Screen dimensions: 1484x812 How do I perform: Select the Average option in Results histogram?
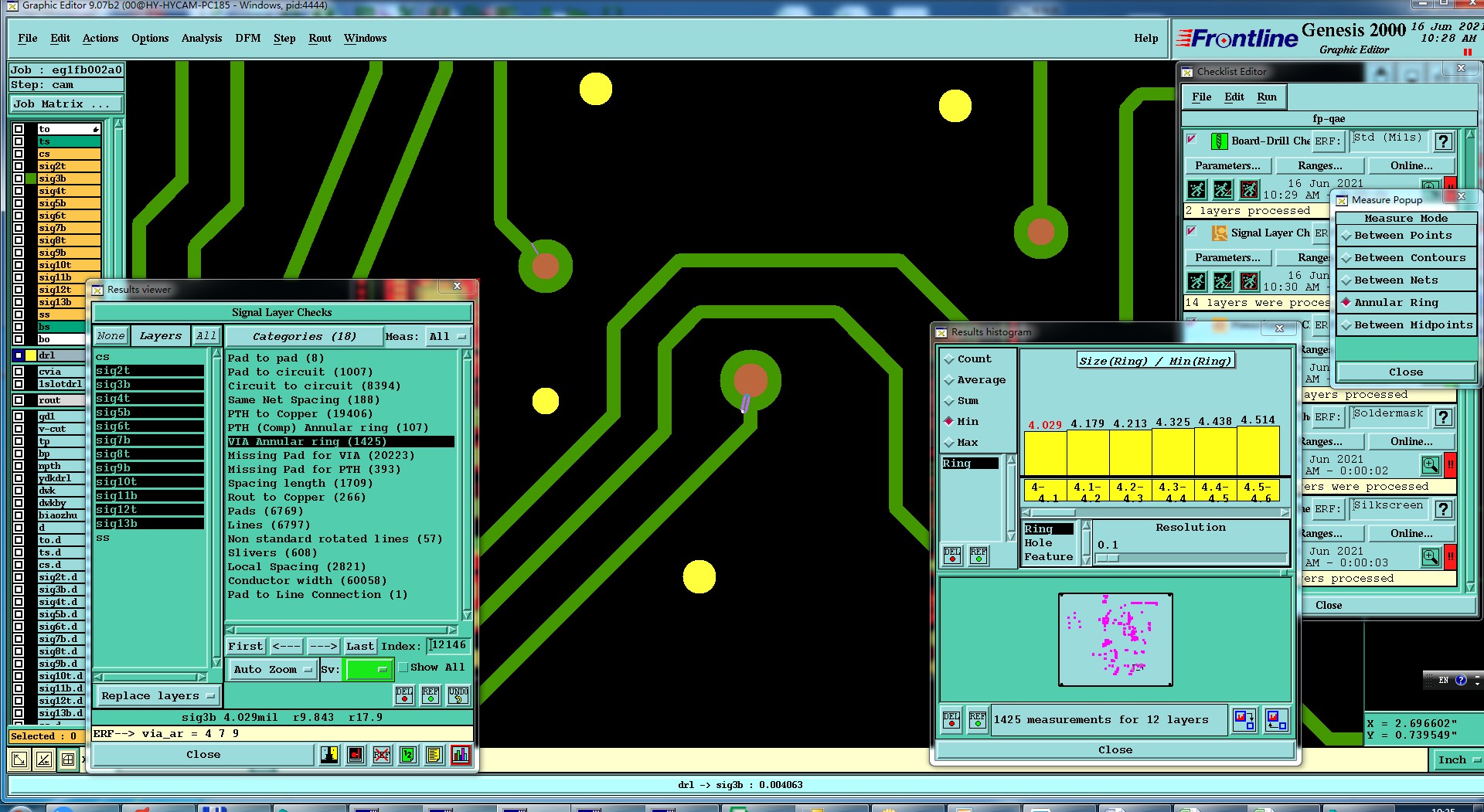coord(975,380)
